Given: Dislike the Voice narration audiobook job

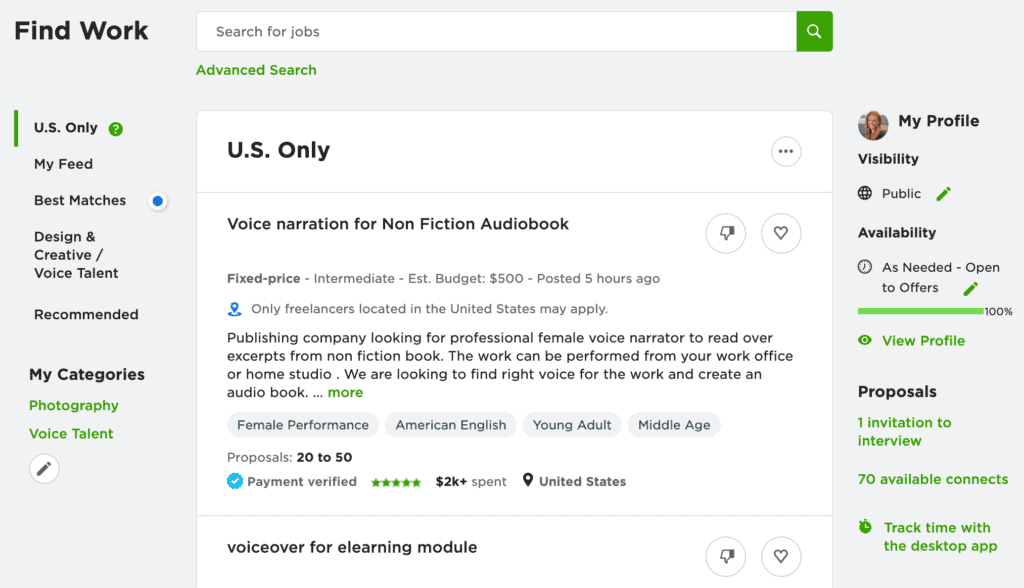Looking at the screenshot, I should coord(726,233).
